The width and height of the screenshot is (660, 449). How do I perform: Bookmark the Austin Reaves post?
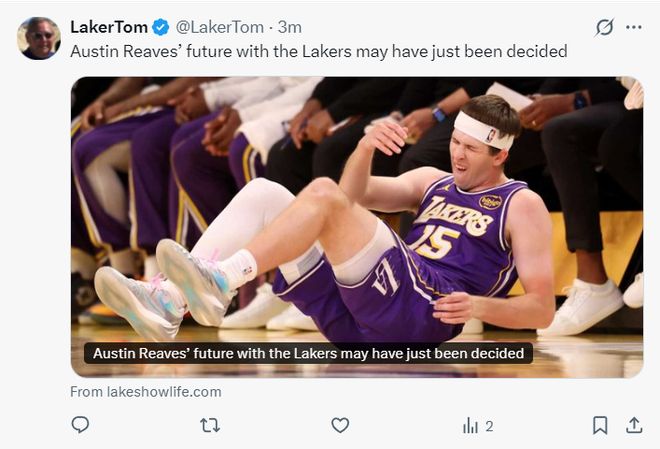point(600,425)
